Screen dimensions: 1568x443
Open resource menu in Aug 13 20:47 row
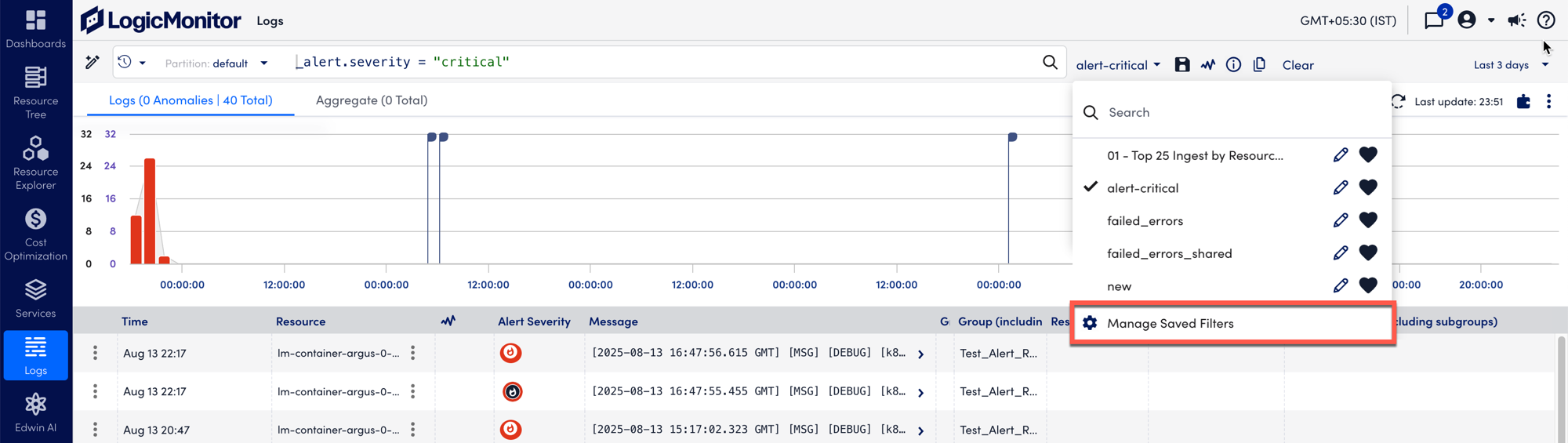413,430
